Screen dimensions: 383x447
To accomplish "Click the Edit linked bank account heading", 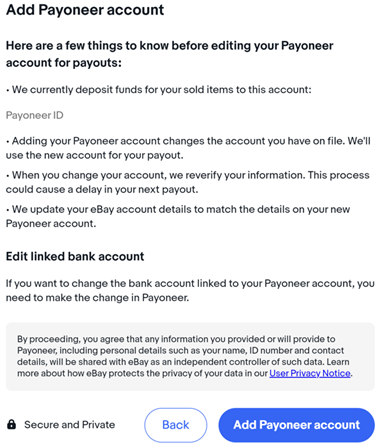I will click(x=75, y=256).
